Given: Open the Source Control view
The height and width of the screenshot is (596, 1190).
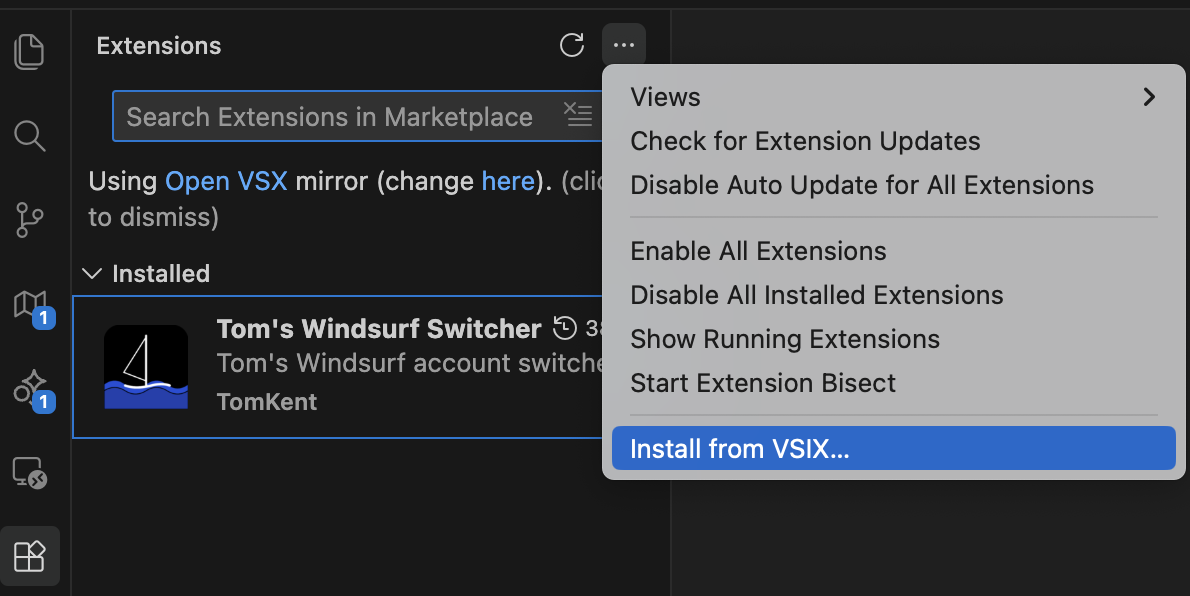Looking at the screenshot, I should click(x=30, y=219).
